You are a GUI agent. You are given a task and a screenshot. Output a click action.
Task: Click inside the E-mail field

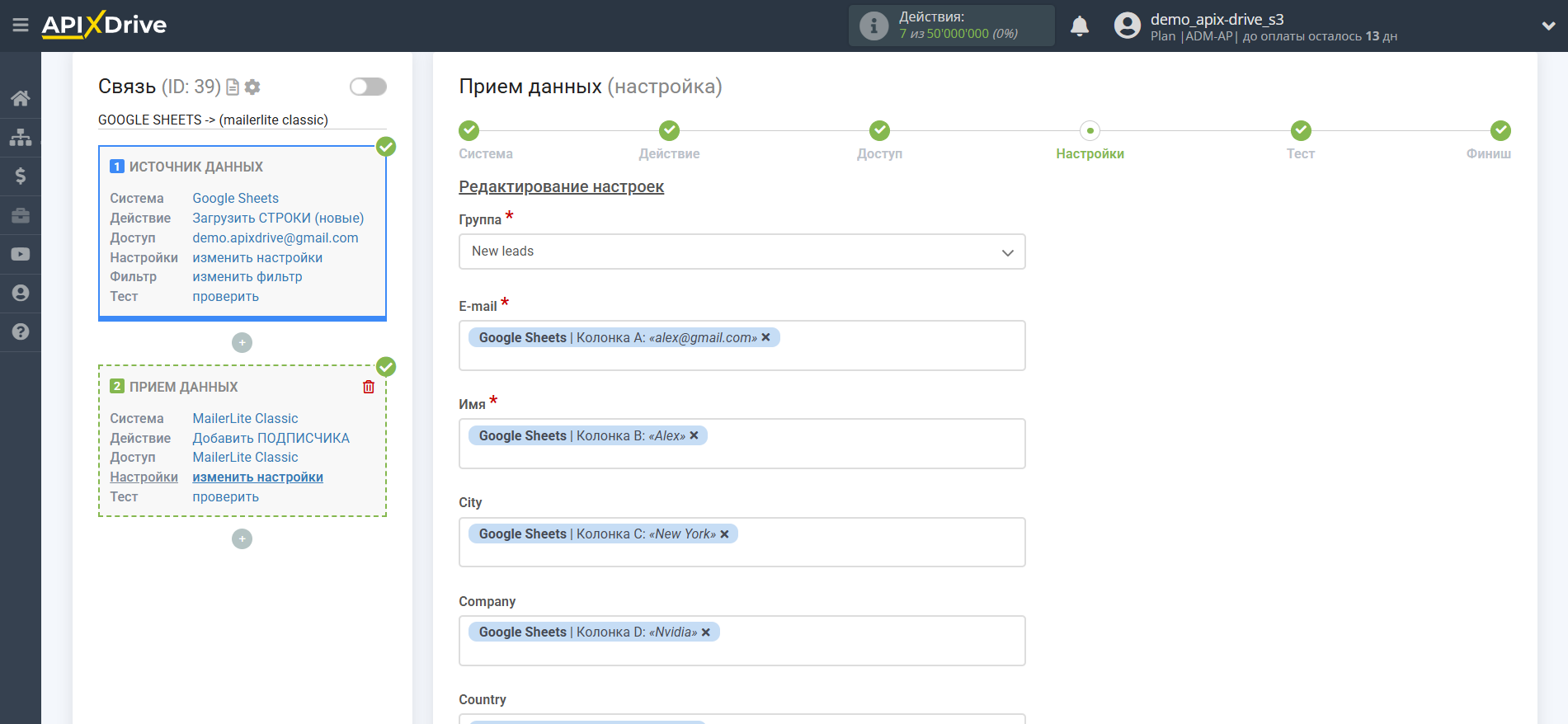[742, 346]
